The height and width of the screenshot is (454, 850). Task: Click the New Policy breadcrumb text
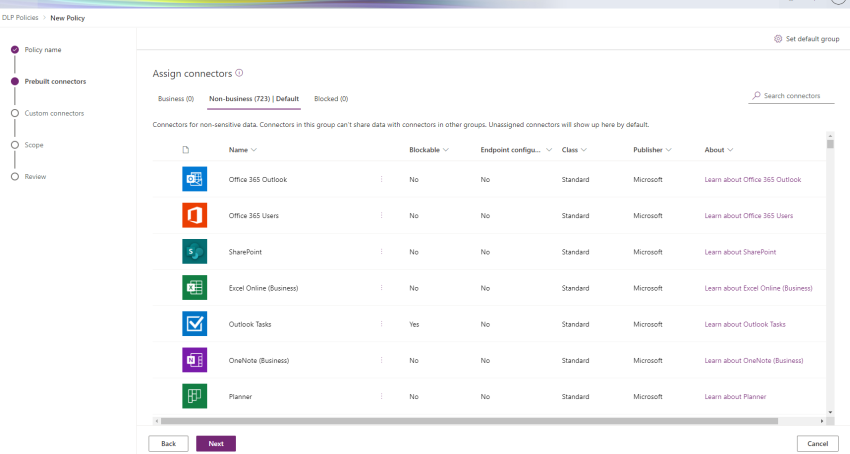coord(67,18)
